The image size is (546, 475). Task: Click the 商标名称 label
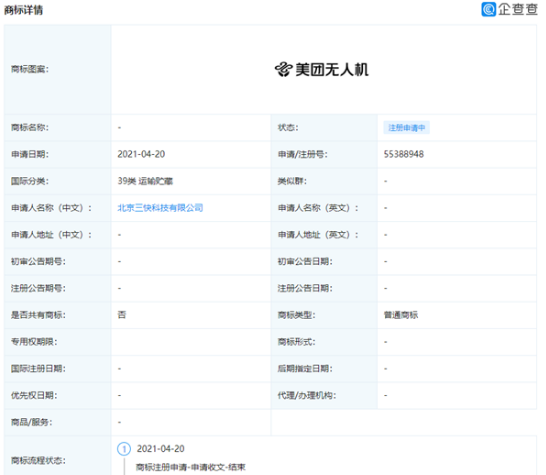coord(30,127)
